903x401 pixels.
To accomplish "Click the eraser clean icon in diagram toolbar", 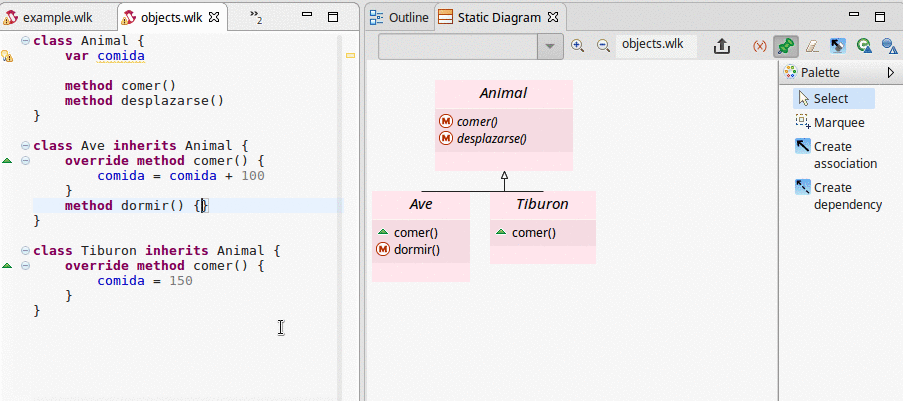I will (811, 46).
